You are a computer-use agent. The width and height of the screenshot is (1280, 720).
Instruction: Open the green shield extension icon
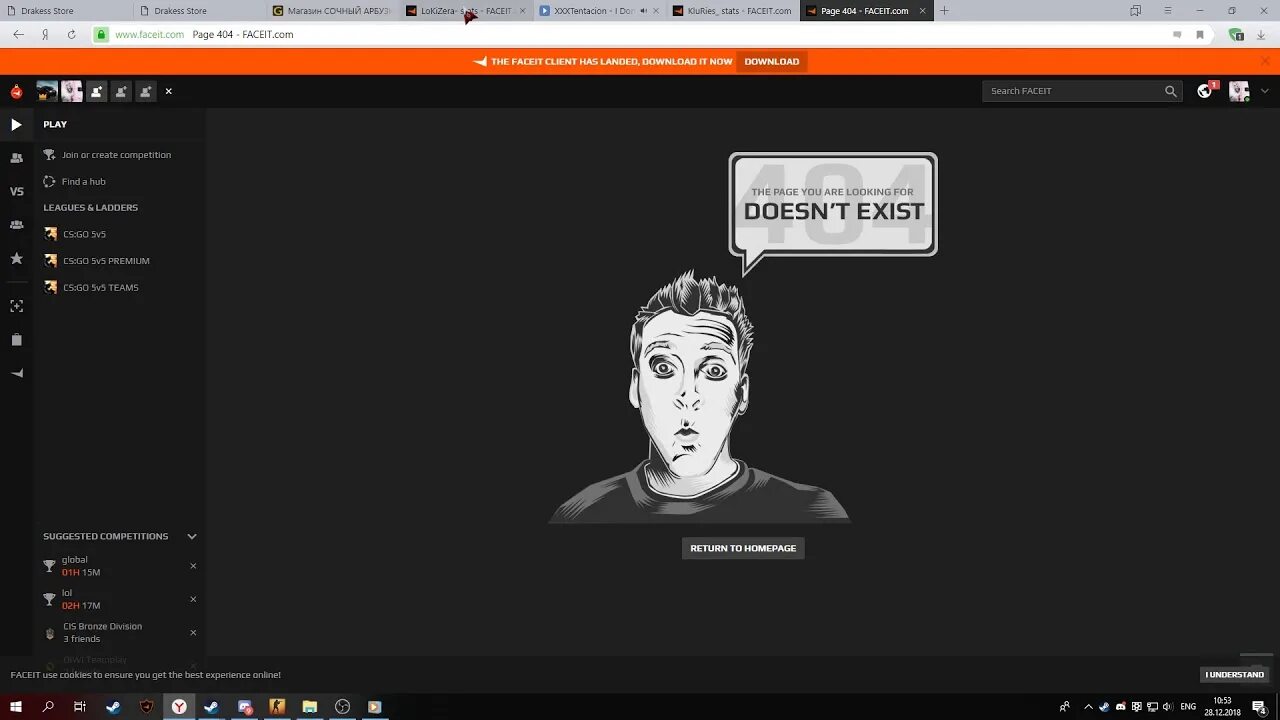coord(1237,35)
